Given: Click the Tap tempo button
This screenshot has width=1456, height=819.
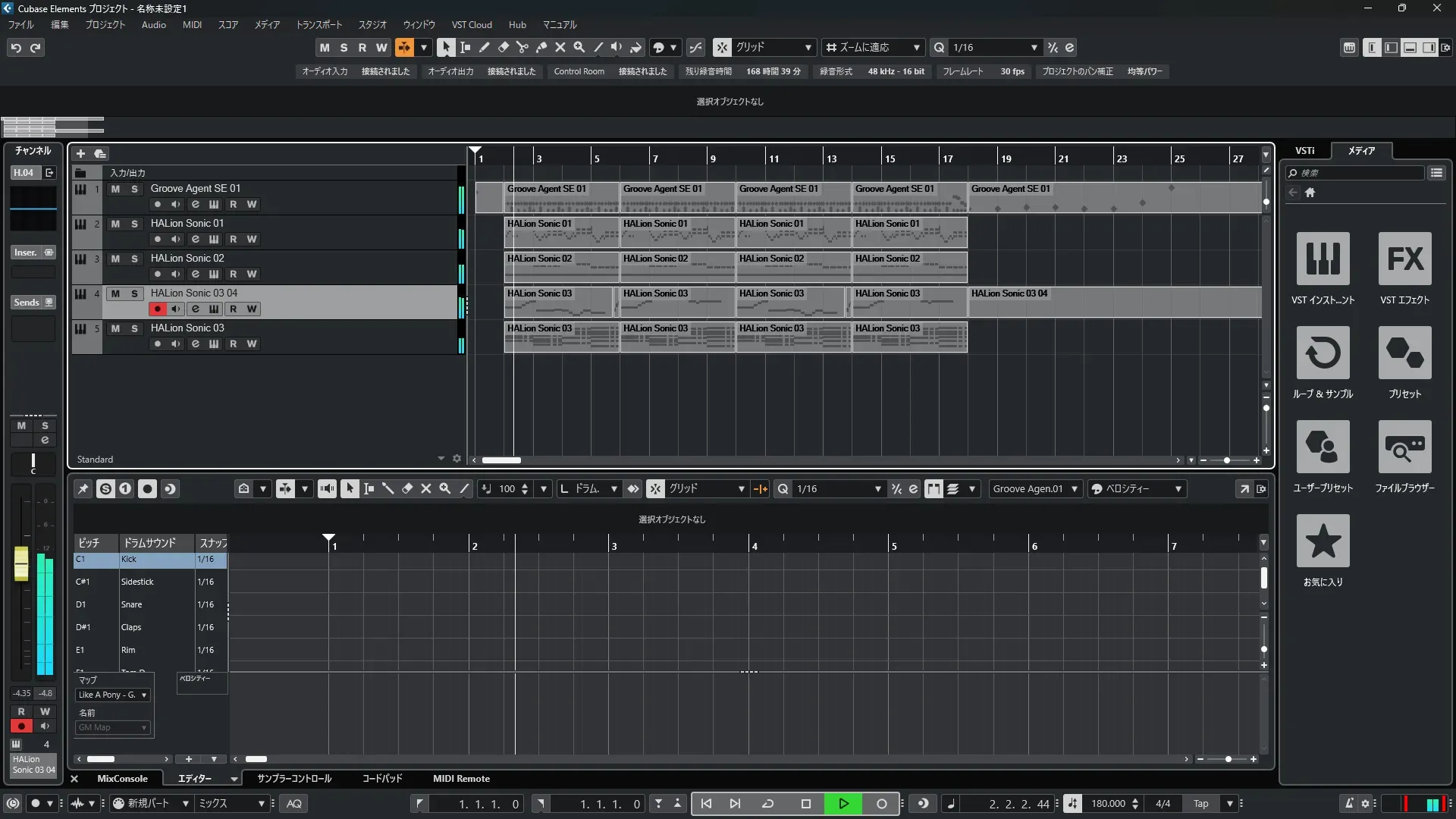Looking at the screenshot, I should coord(1200,804).
